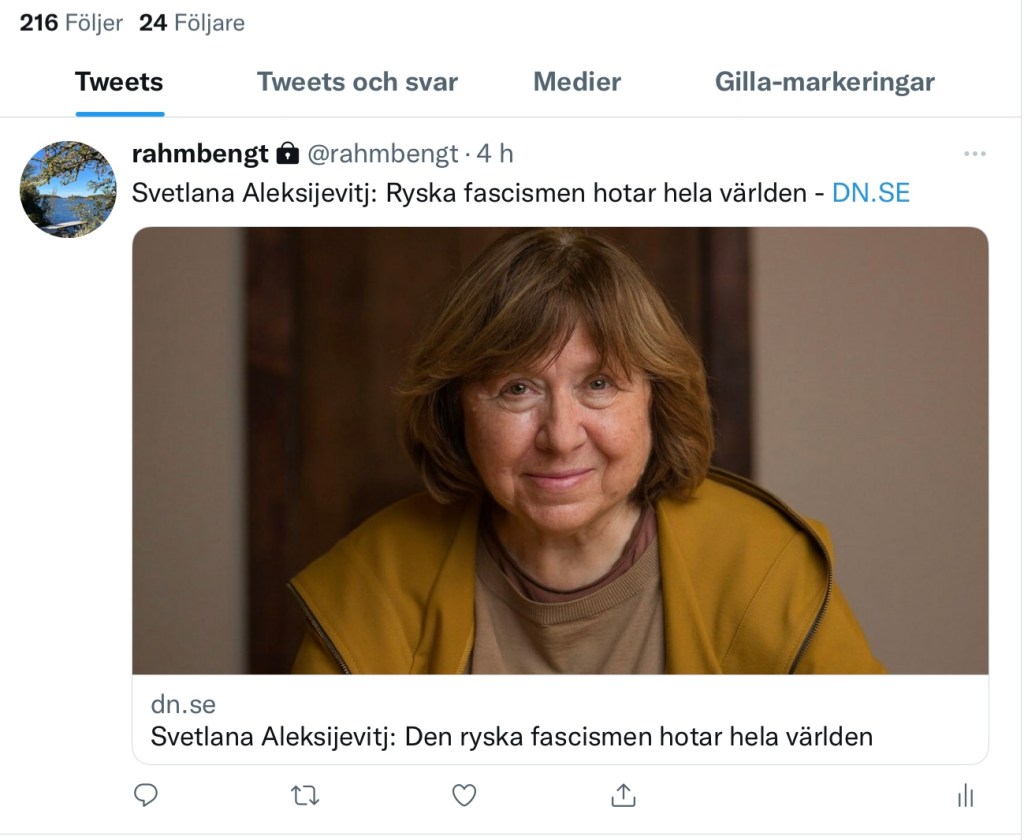This screenshot has width=1024, height=840.
Task: Reply to the rahmbengt tweet
Action: 146,795
